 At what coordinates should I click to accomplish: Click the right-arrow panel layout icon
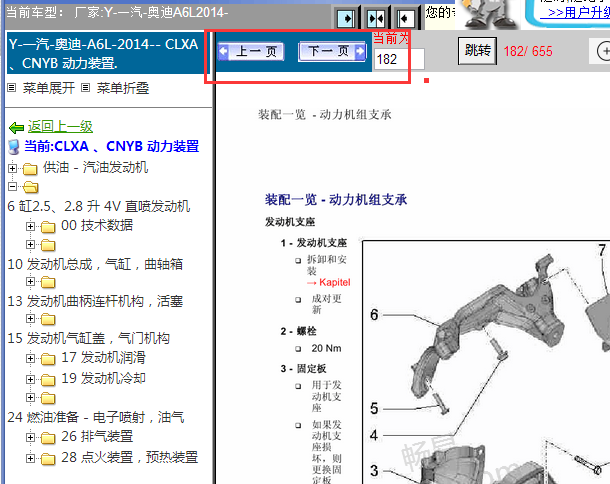[346, 18]
